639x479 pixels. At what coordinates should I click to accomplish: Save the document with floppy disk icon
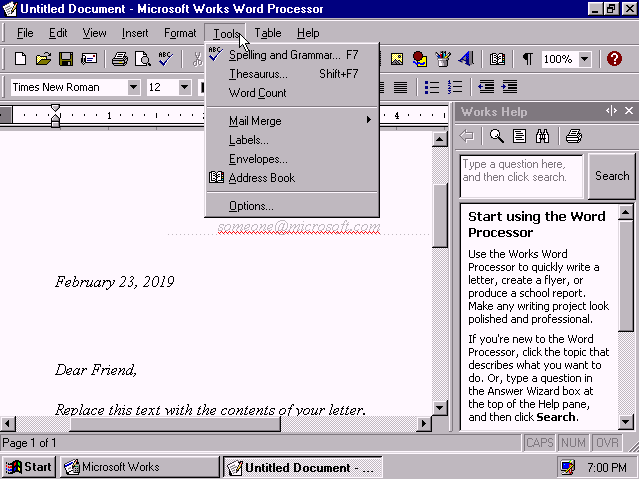tap(66, 59)
